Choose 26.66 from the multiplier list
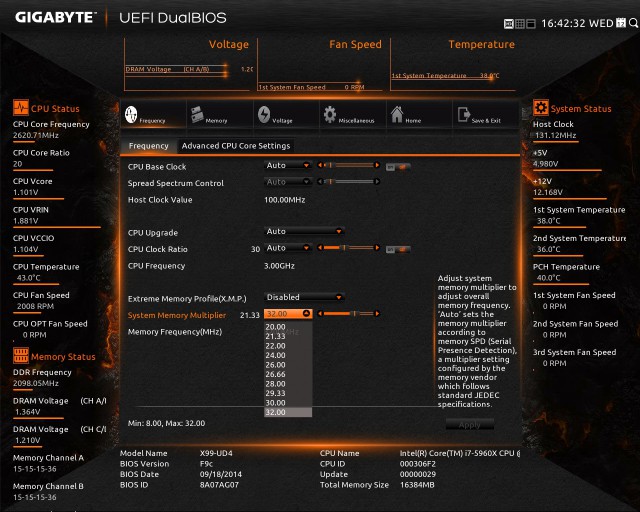640x512 pixels. pyautogui.click(x=288, y=374)
